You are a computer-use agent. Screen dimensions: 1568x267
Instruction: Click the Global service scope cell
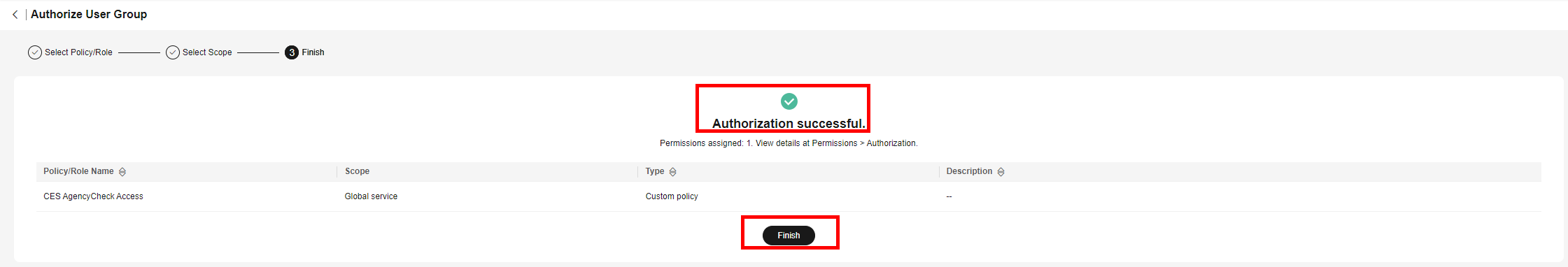[371, 196]
